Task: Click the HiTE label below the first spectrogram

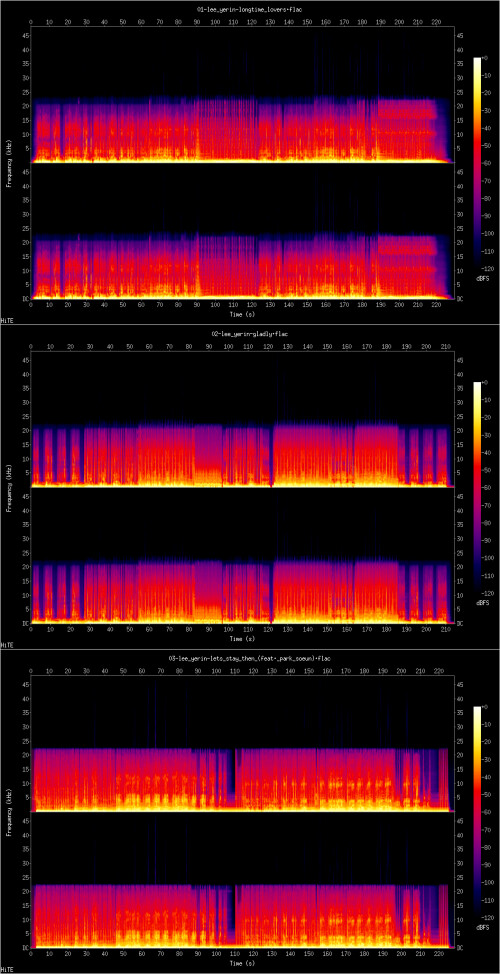Action: 7,321
